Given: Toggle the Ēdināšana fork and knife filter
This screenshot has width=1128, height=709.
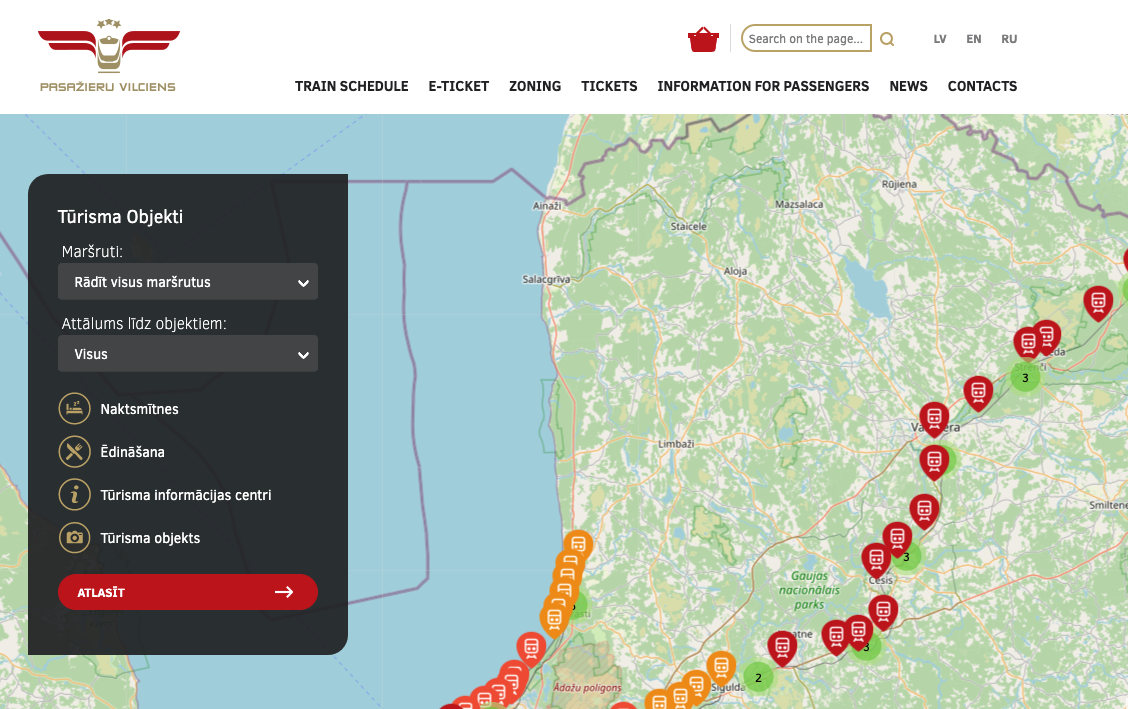Looking at the screenshot, I should (73, 452).
